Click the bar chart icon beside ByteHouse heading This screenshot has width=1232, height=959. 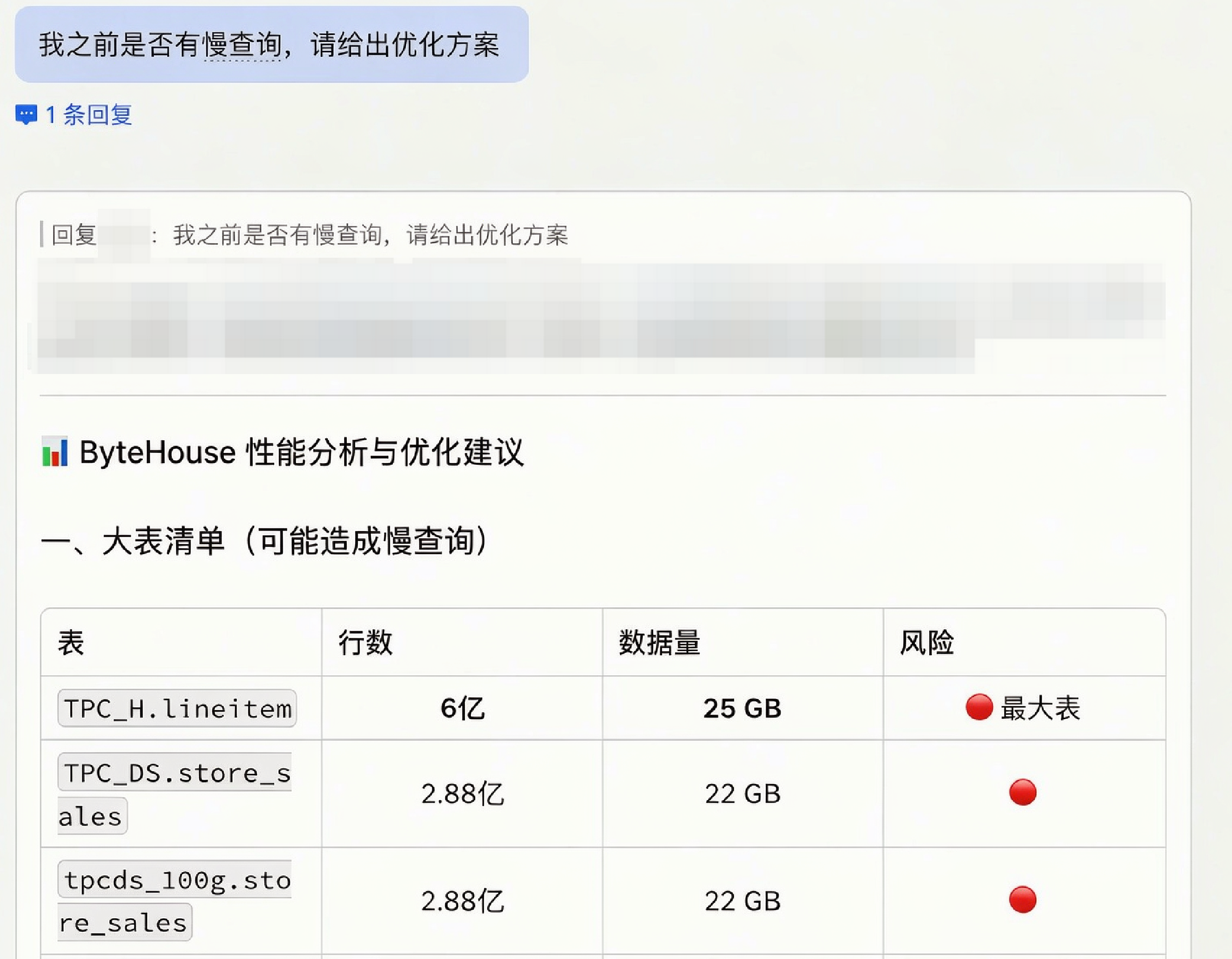click(x=55, y=452)
